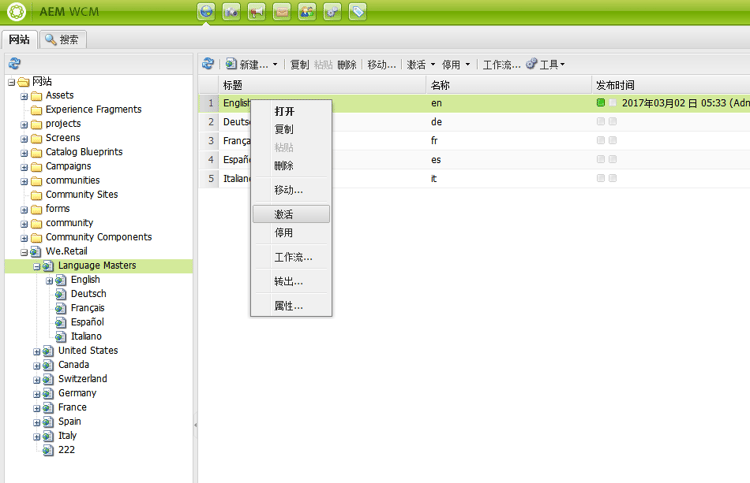Choose 激活 from the context menu
This screenshot has height=483, width=750.
pos(291,214)
